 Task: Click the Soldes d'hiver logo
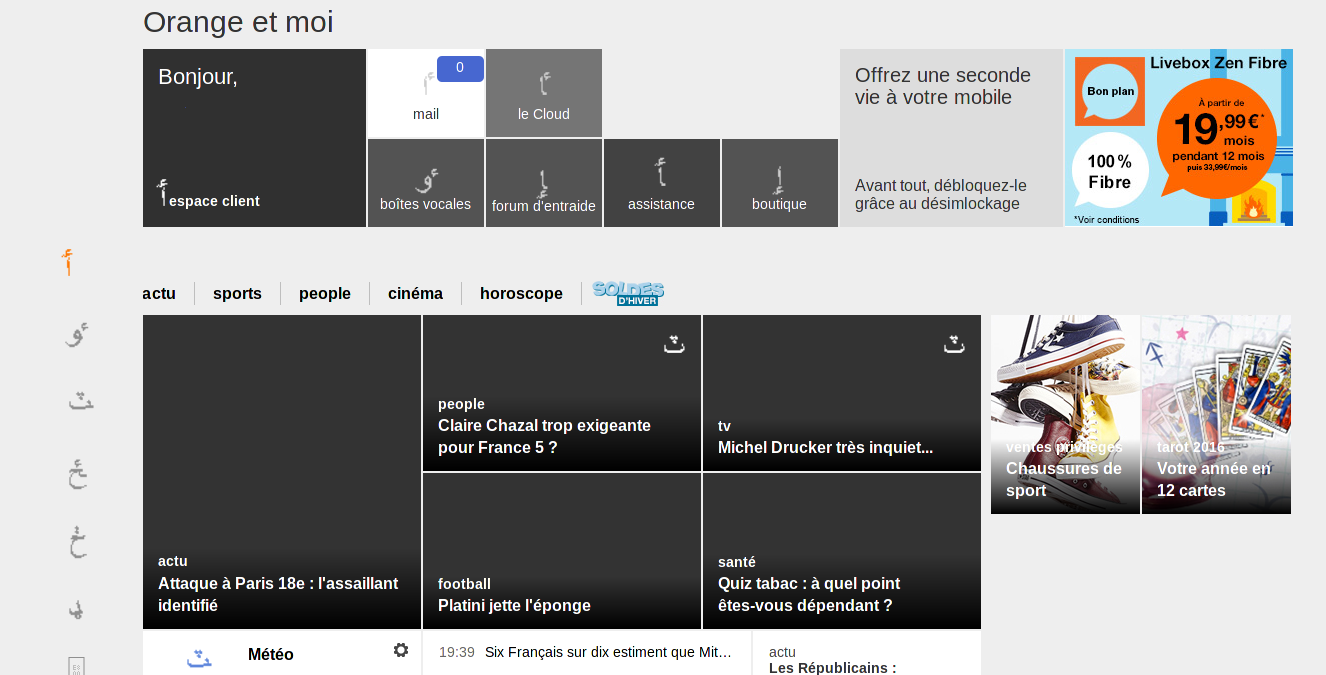click(628, 293)
